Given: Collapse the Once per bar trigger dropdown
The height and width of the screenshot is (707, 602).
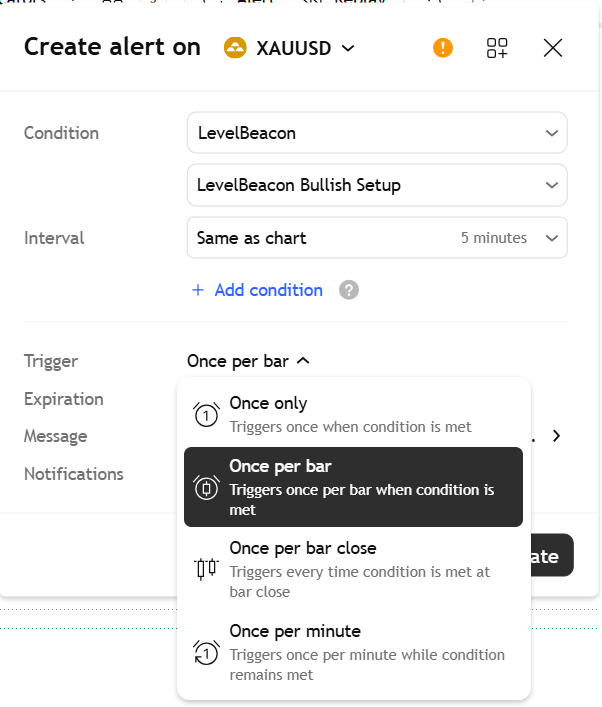Looking at the screenshot, I should click(x=248, y=361).
